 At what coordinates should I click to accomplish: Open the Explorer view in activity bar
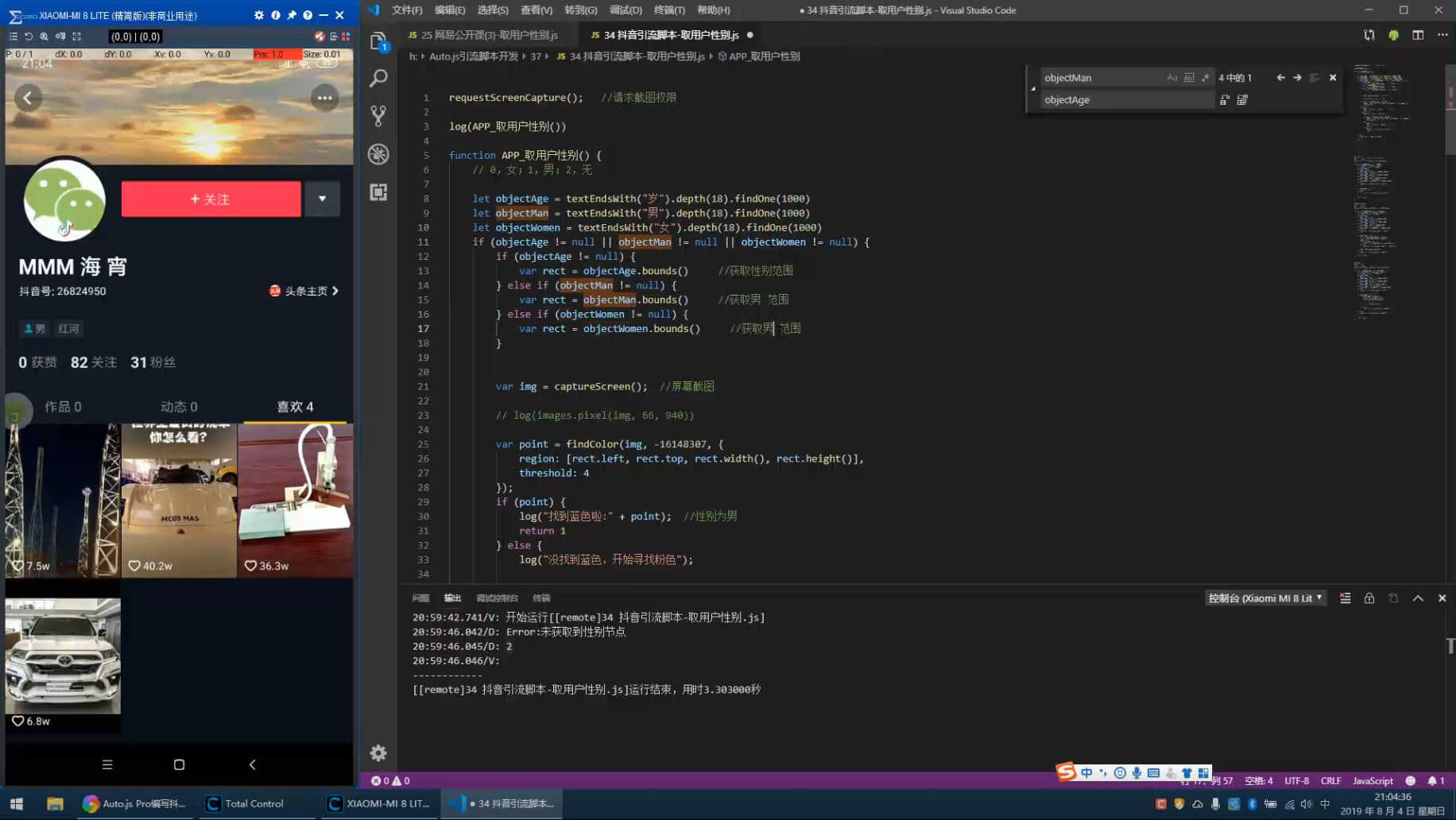(378, 41)
